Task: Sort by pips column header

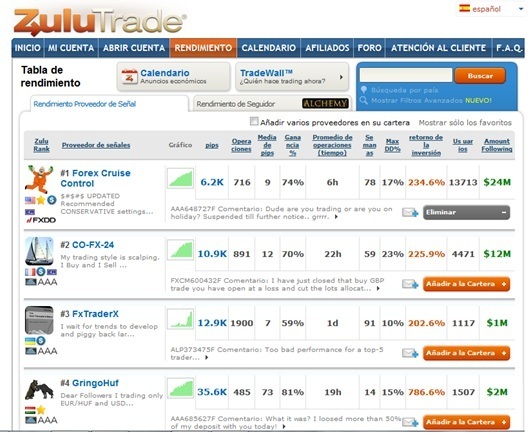Action: 212,145
